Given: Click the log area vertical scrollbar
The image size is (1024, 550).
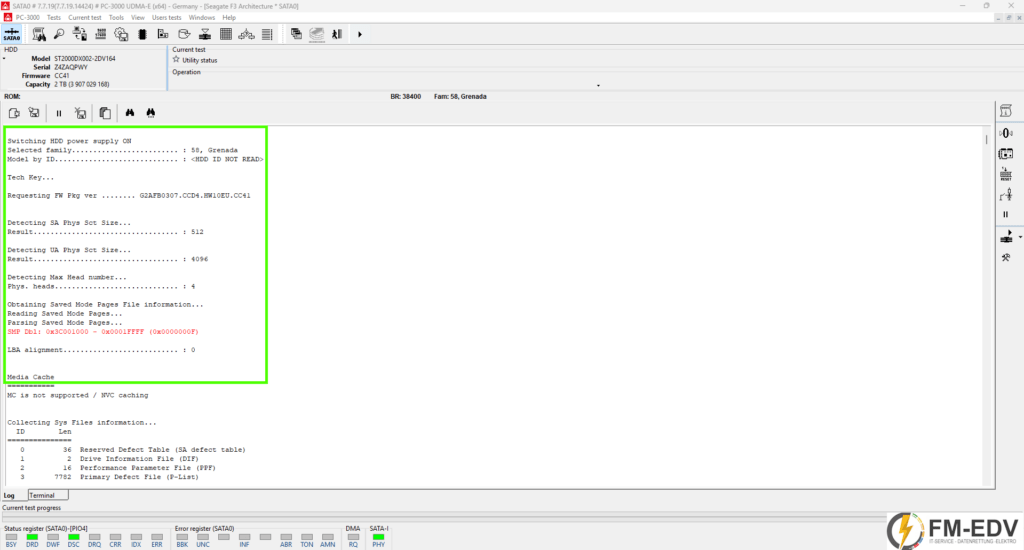Looking at the screenshot, I should pos(986,305).
